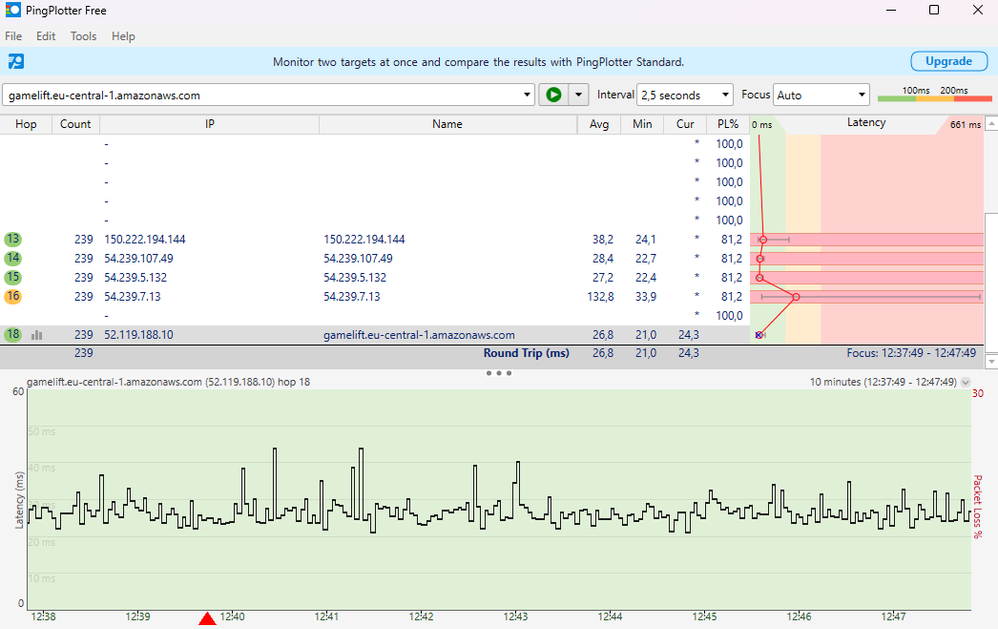Click the hop 13 green circle icon
This screenshot has width=998, height=629.
click(x=13, y=240)
